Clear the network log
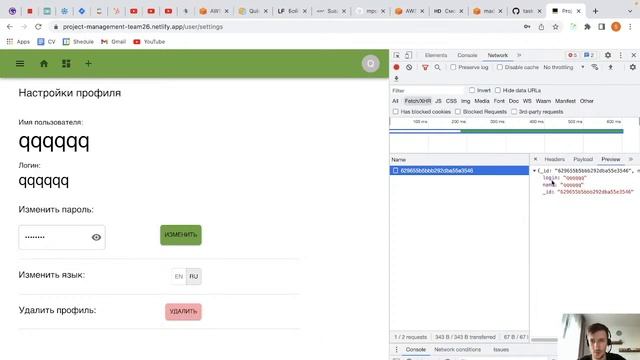Viewport: 640px width, 360px height. (x=409, y=67)
